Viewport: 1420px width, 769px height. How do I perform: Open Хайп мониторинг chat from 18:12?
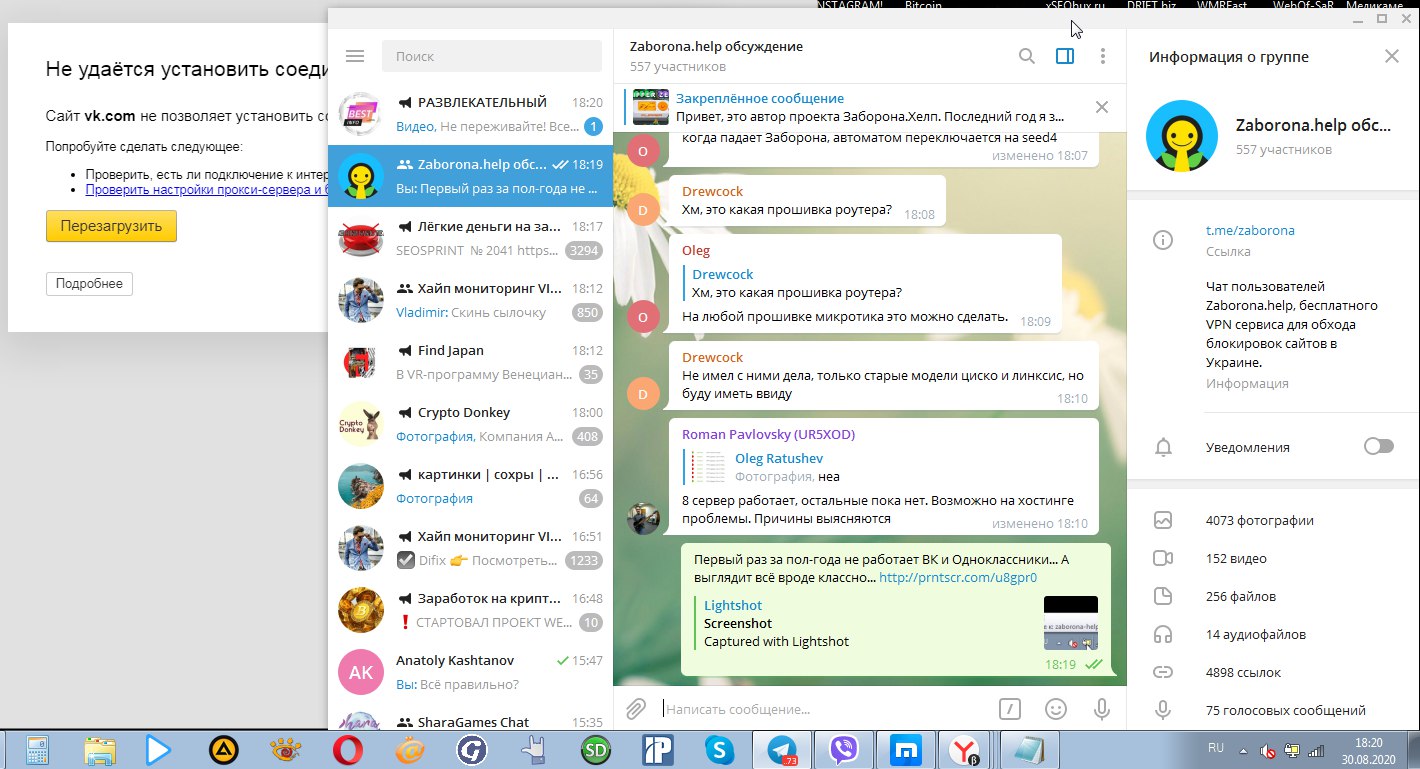tap(470, 300)
